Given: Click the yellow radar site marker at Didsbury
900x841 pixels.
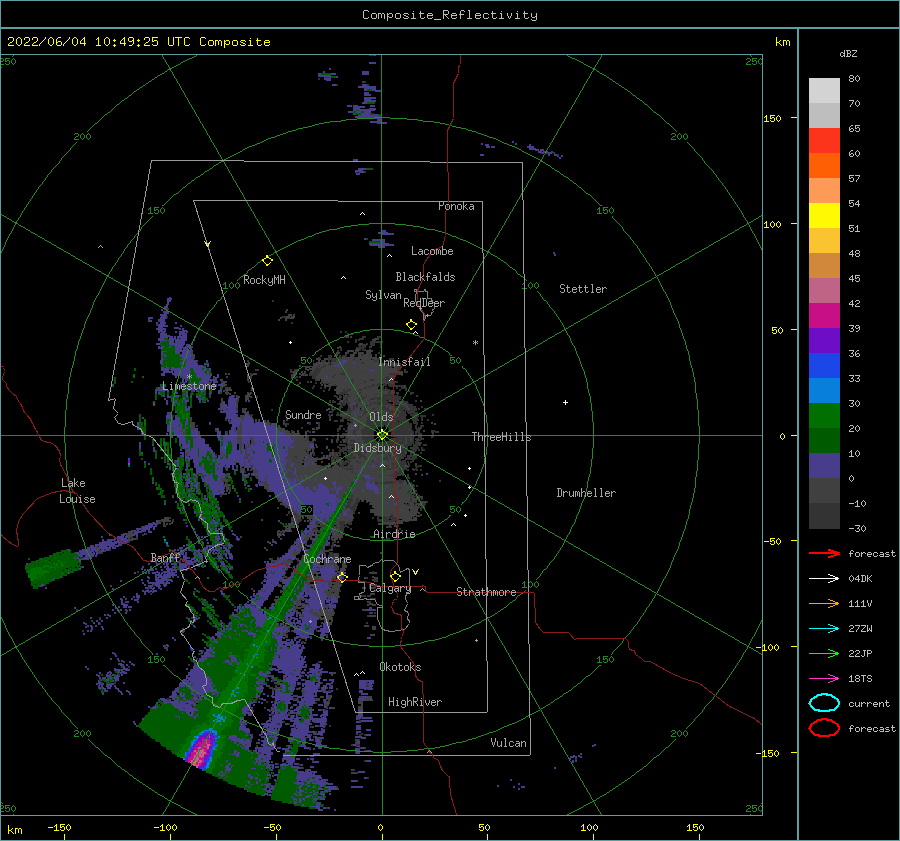Looking at the screenshot, I should pyautogui.click(x=382, y=435).
